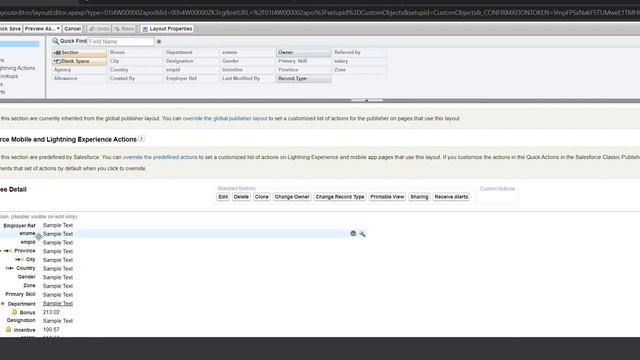
Task: Select Created By field in palette
Action: coord(135,78)
